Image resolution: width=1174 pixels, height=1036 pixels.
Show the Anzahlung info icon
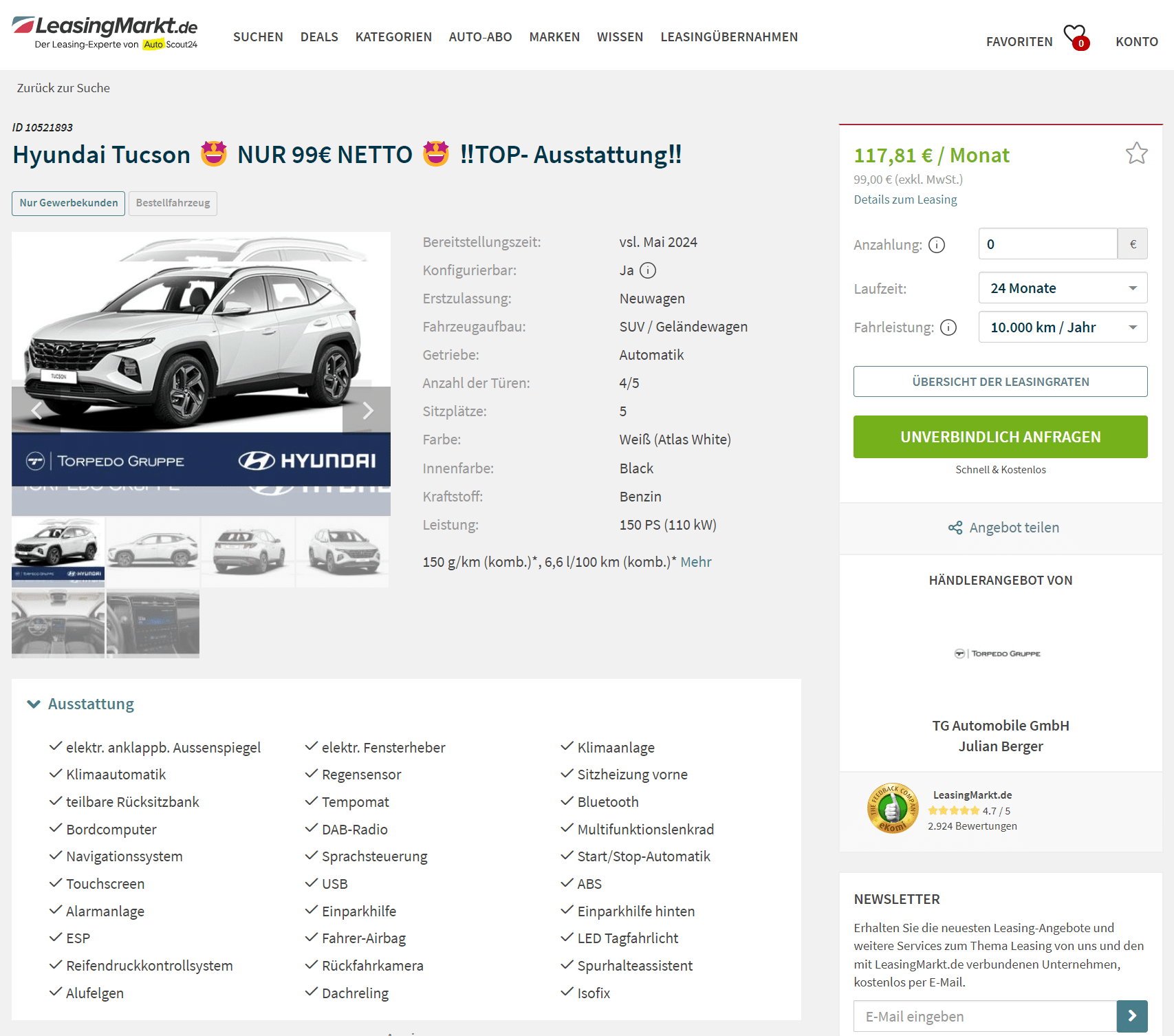(x=937, y=245)
